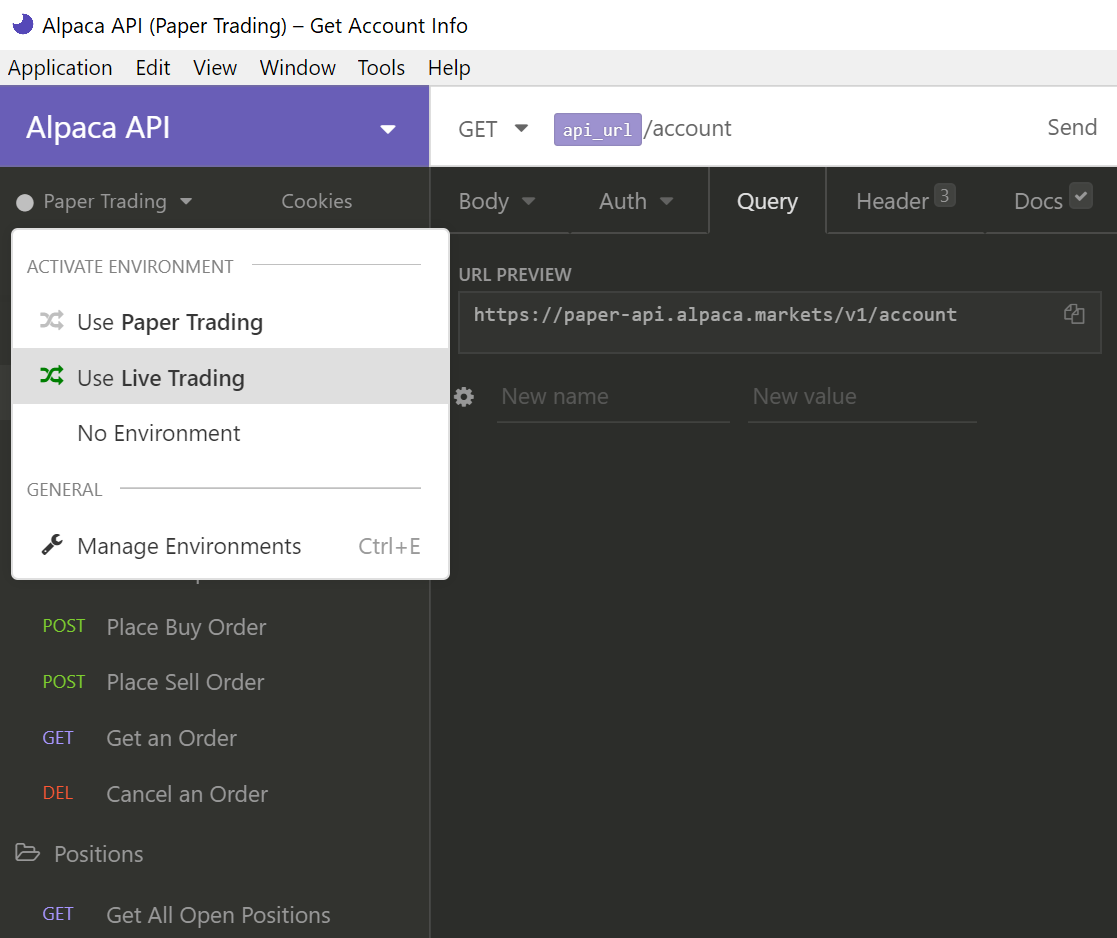Screen dimensions: 1117x938
Task: Open the Tools menu
Action: (x=380, y=68)
